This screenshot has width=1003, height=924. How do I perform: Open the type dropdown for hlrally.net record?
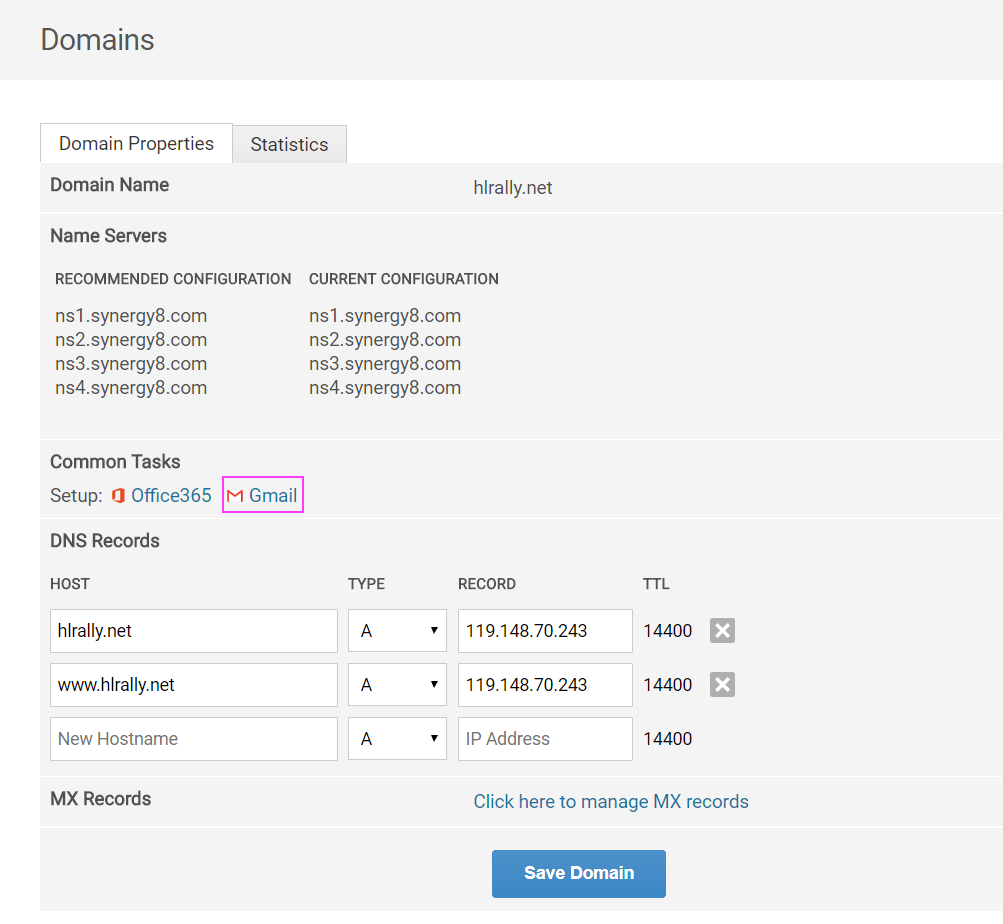[397, 630]
